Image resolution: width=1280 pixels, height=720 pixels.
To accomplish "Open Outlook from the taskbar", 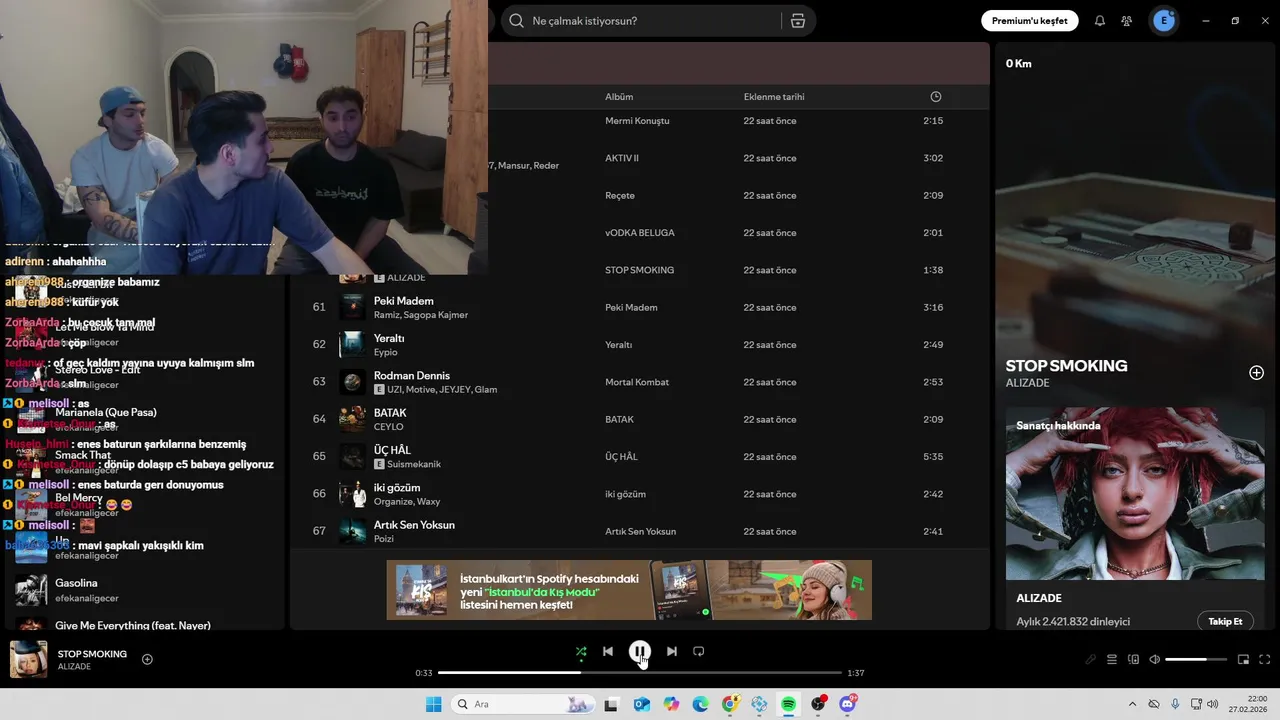I will click(641, 704).
